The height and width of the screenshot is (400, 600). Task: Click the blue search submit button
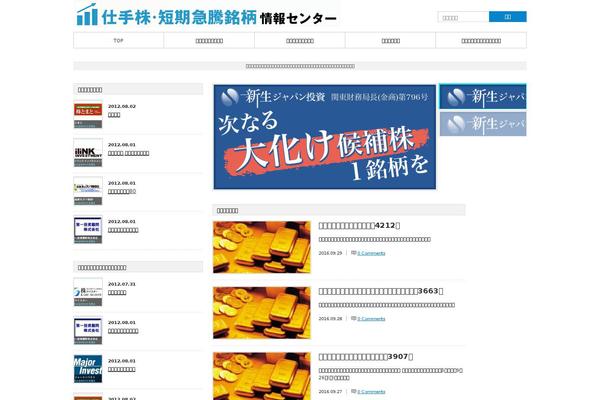[x=507, y=17]
